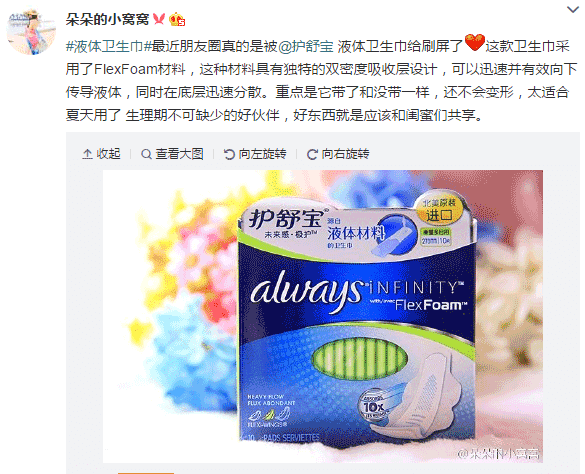585x474 pixels.
Task: Click the clockwise rotate arrow icon
Action: (x=312, y=154)
